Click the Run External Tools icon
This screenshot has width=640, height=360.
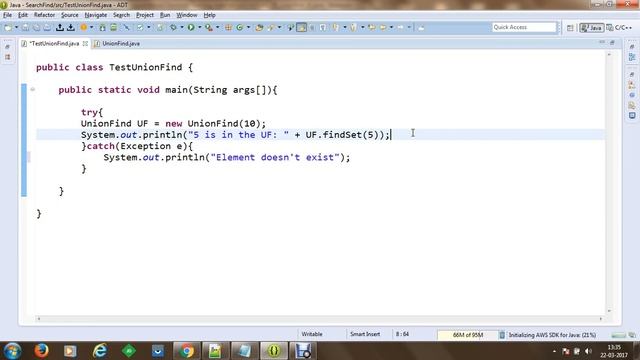209,27
